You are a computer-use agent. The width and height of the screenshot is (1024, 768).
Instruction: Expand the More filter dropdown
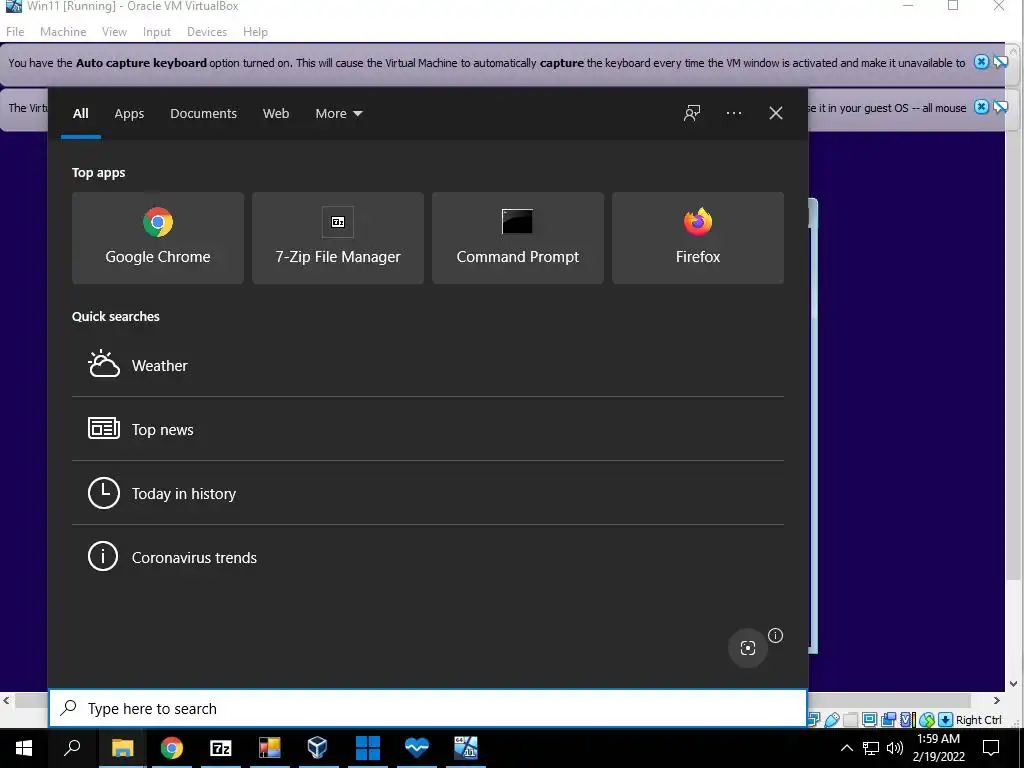tap(338, 113)
